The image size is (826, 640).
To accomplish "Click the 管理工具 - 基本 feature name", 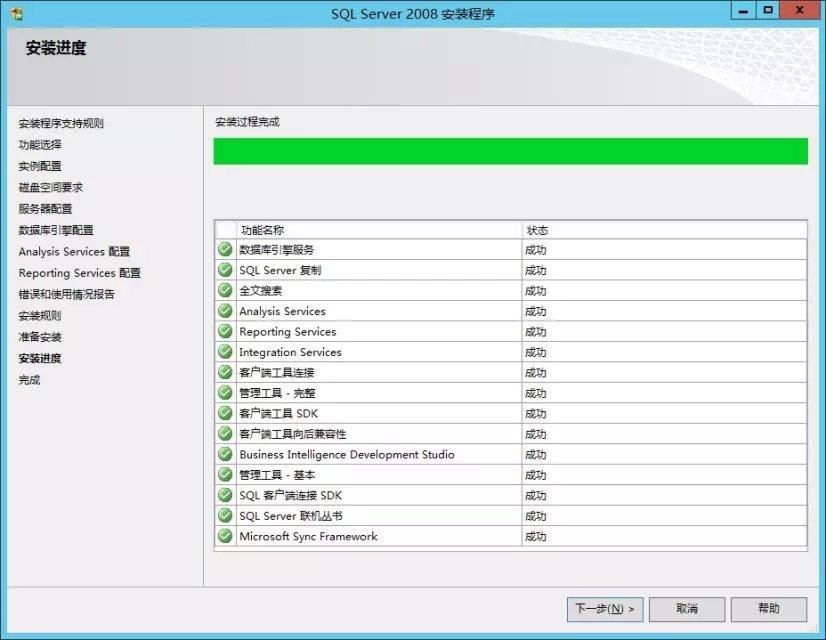I will tap(277, 475).
